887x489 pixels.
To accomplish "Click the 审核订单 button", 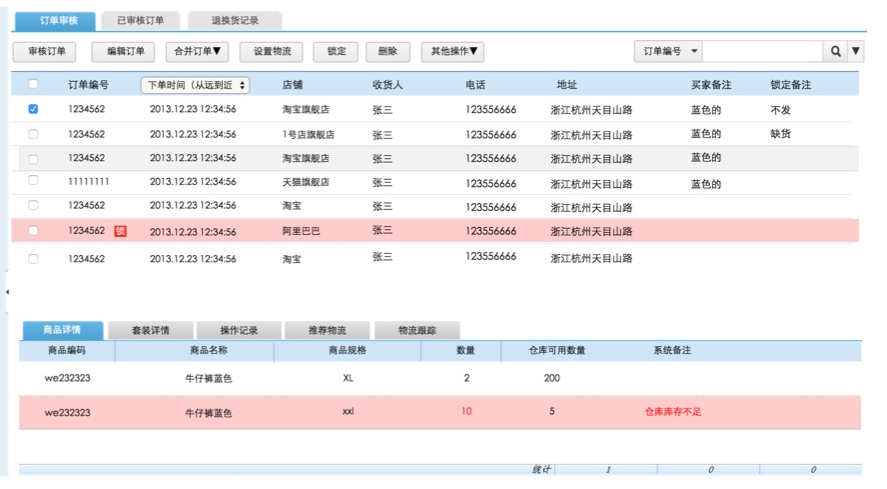I will pos(46,51).
